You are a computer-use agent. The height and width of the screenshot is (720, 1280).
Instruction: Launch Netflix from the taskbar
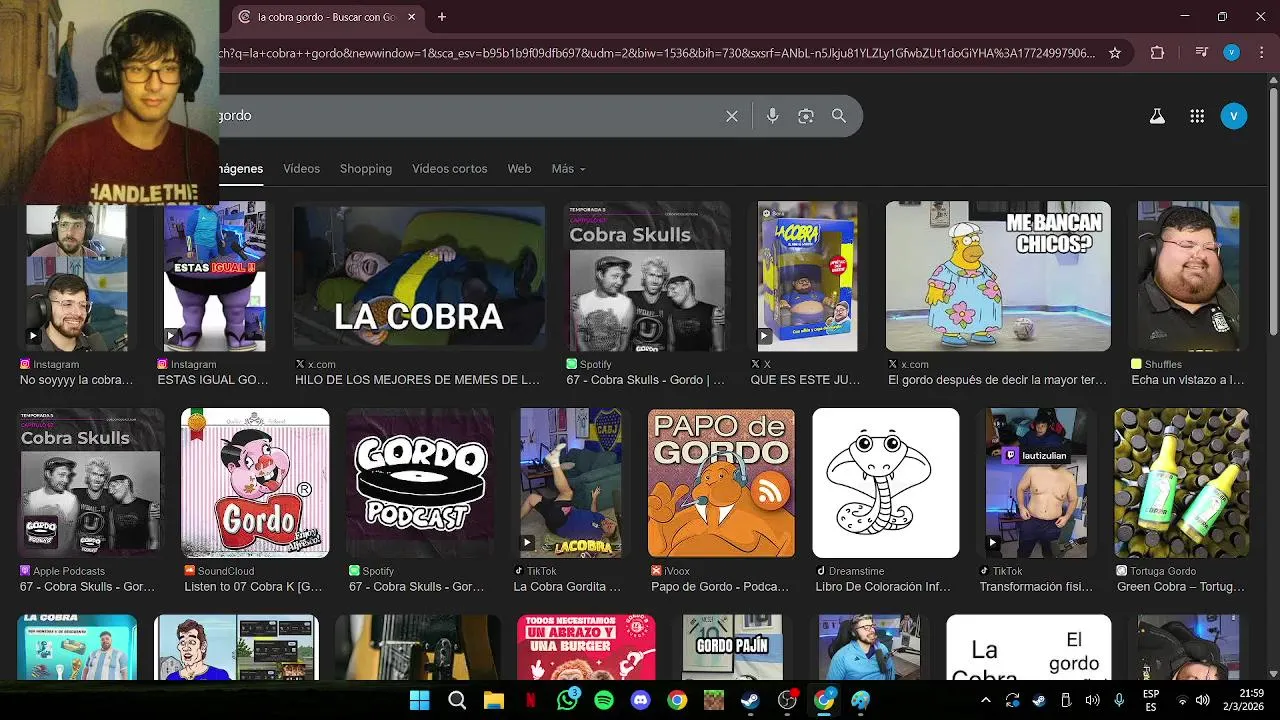point(531,701)
